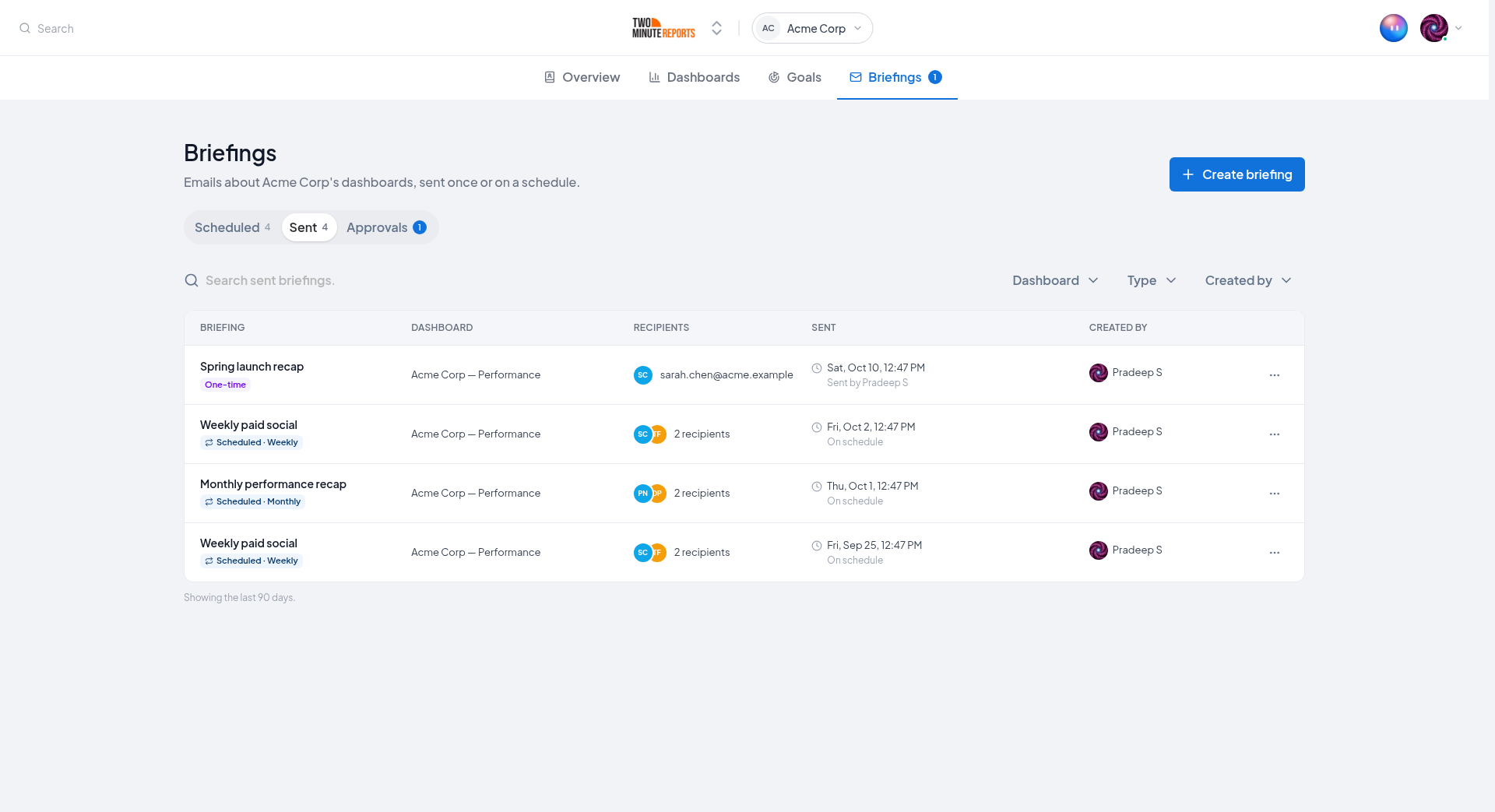Click the Briefings tab notification badge
This screenshot has height=812, width=1495.
(935, 77)
